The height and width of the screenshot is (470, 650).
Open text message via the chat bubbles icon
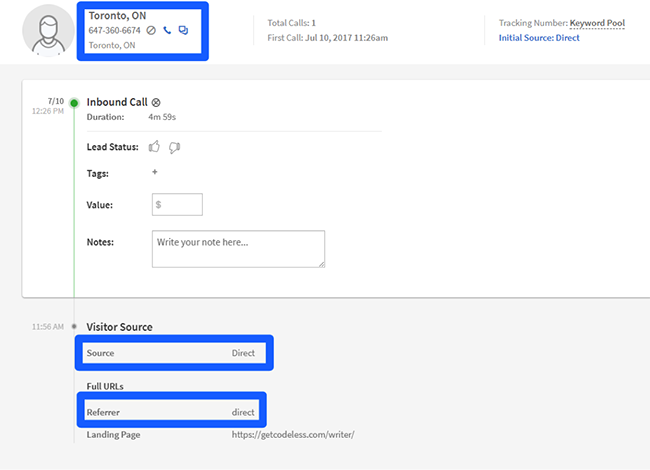coord(183,30)
